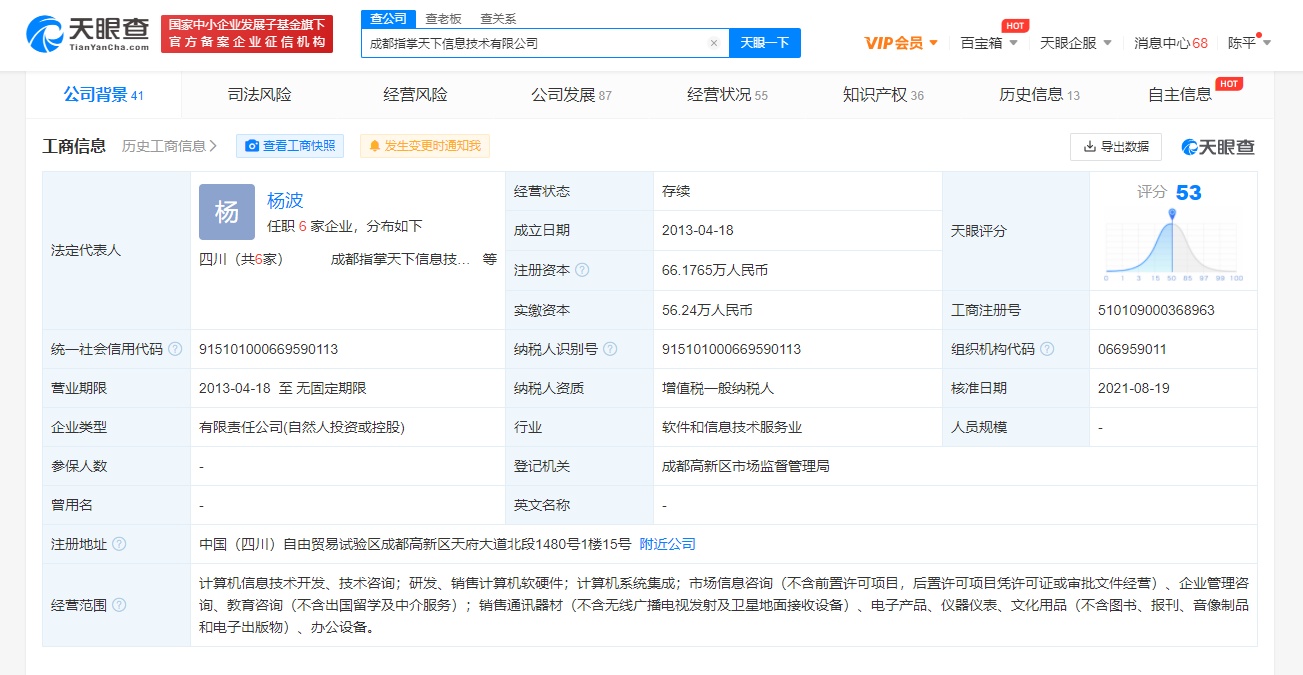Clear search text with the X icon
This screenshot has width=1303, height=675.
click(713, 43)
